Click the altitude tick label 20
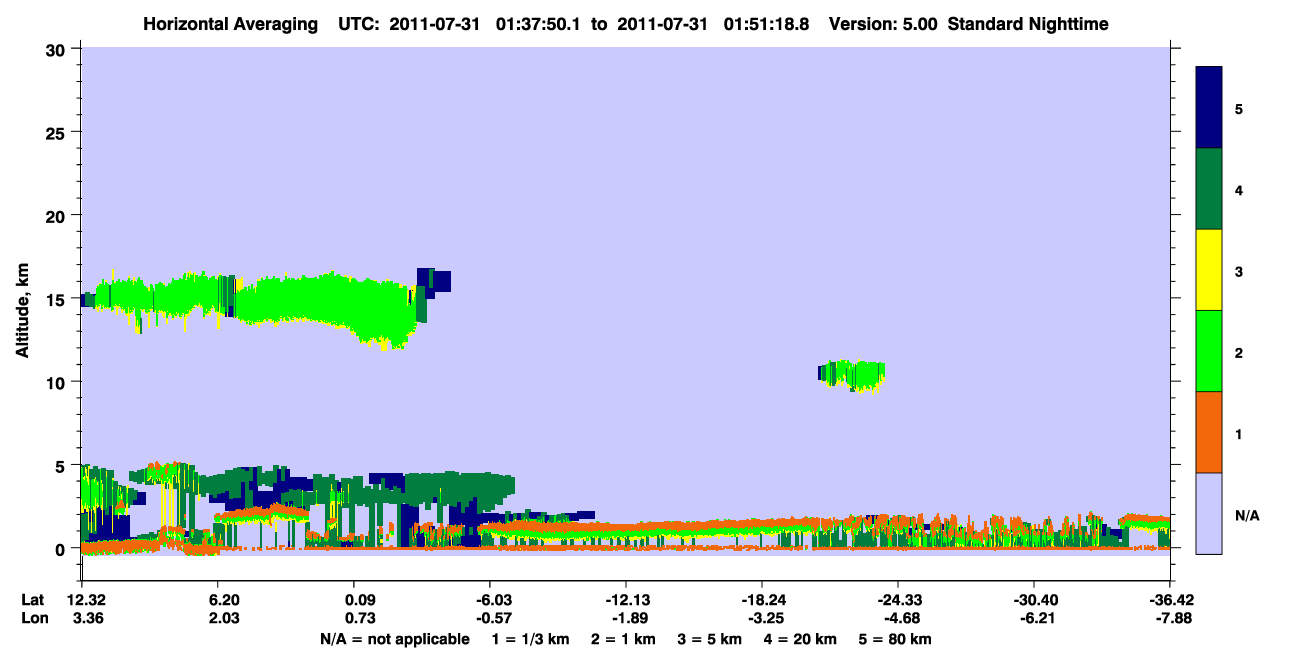This screenshot has height=667, width=1300. click(57, 215)
